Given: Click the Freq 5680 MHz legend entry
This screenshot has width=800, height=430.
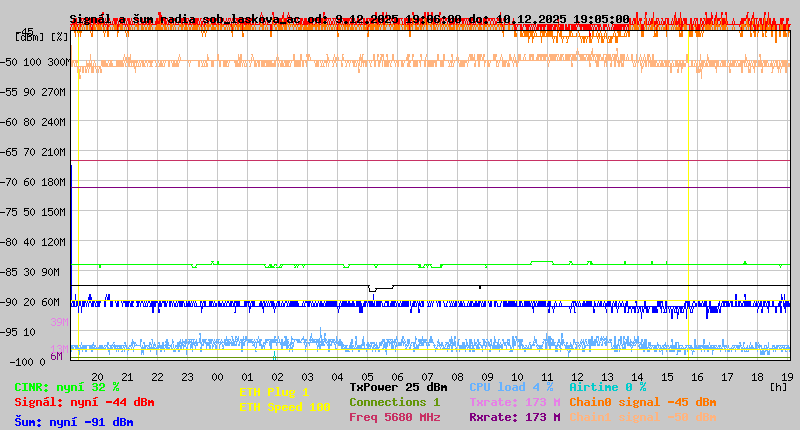Looking at the screenshot, I should [x=394, y=417].
